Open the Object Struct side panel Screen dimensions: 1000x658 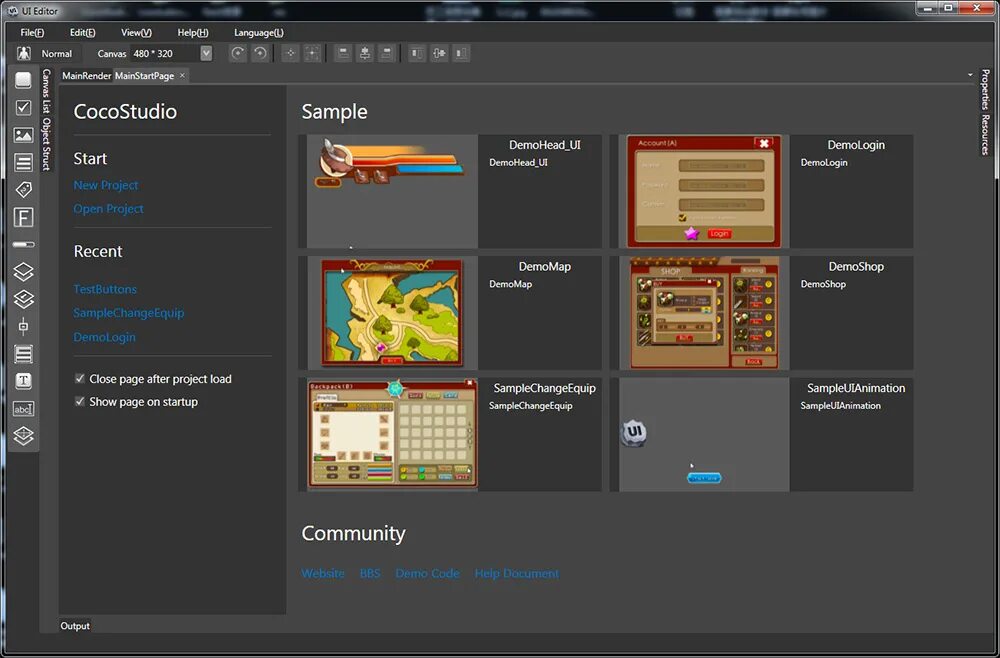(x=46, y=144)
